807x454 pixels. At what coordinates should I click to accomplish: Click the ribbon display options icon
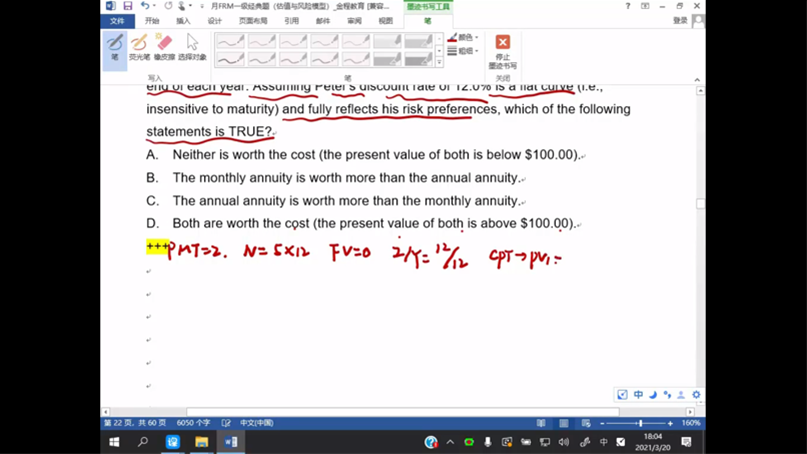click(645, 6)
